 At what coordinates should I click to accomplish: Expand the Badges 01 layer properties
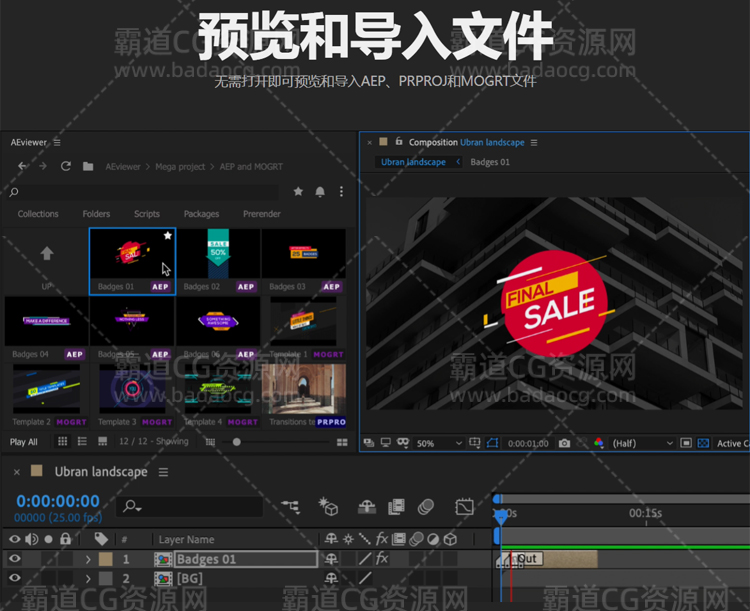click(88, 559)
